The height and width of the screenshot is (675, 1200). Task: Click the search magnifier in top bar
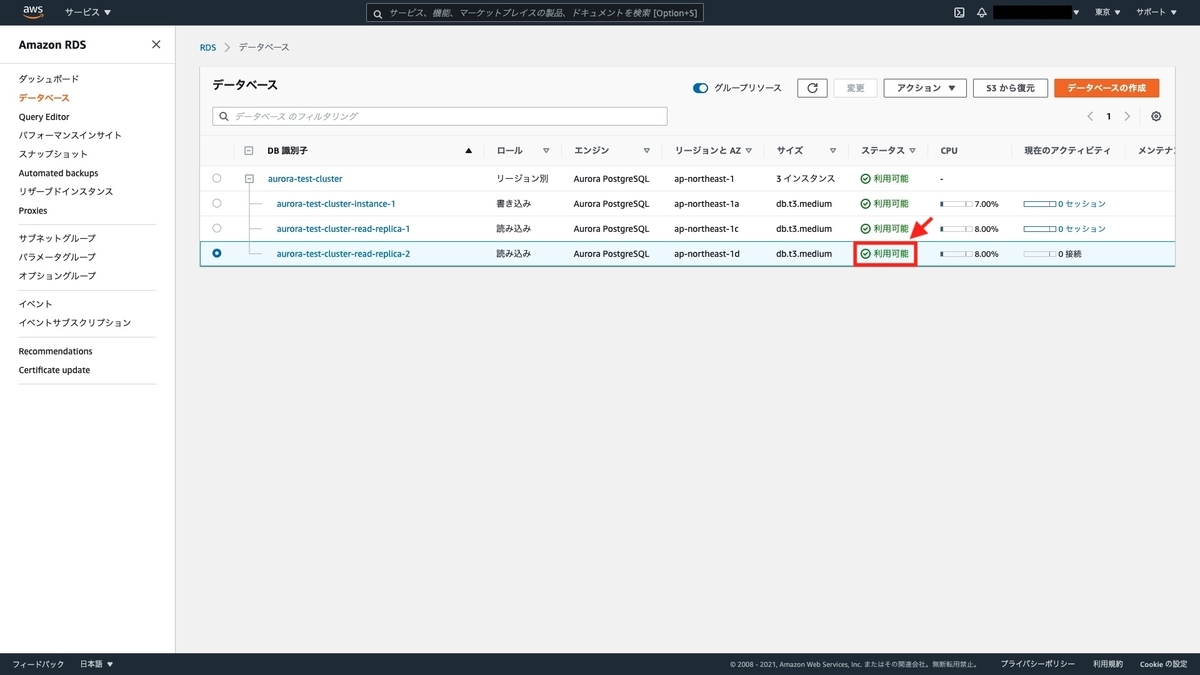pyautogui.click(x=378, y=13)
